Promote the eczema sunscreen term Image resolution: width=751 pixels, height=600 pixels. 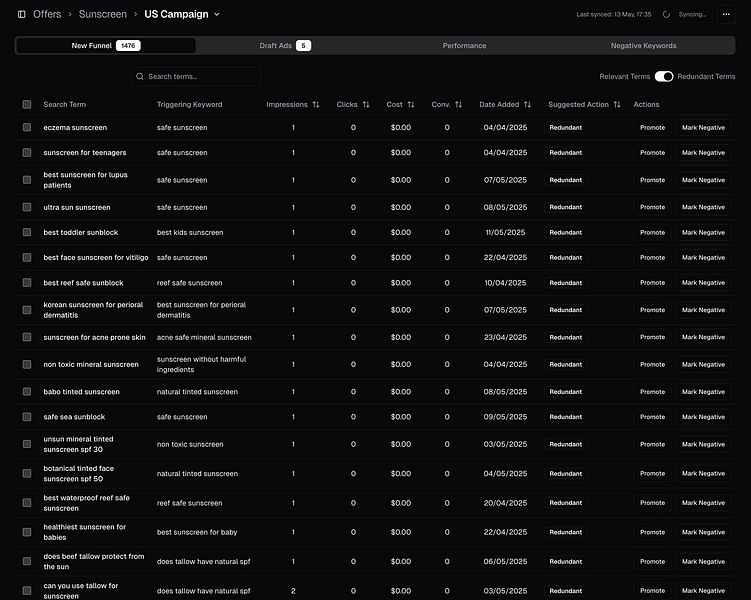click(x=652, y=127)
